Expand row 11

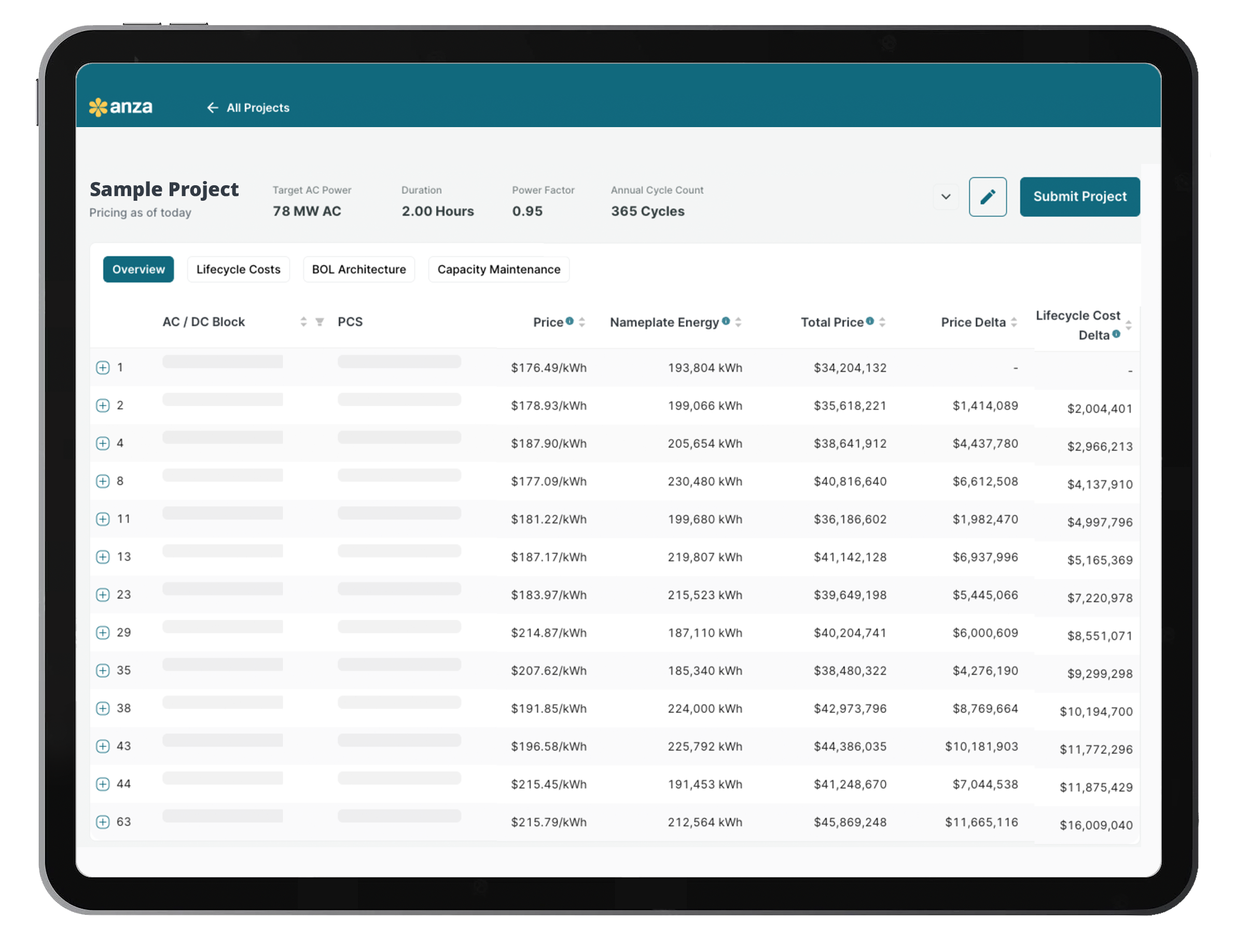click(x=102, y=519)
